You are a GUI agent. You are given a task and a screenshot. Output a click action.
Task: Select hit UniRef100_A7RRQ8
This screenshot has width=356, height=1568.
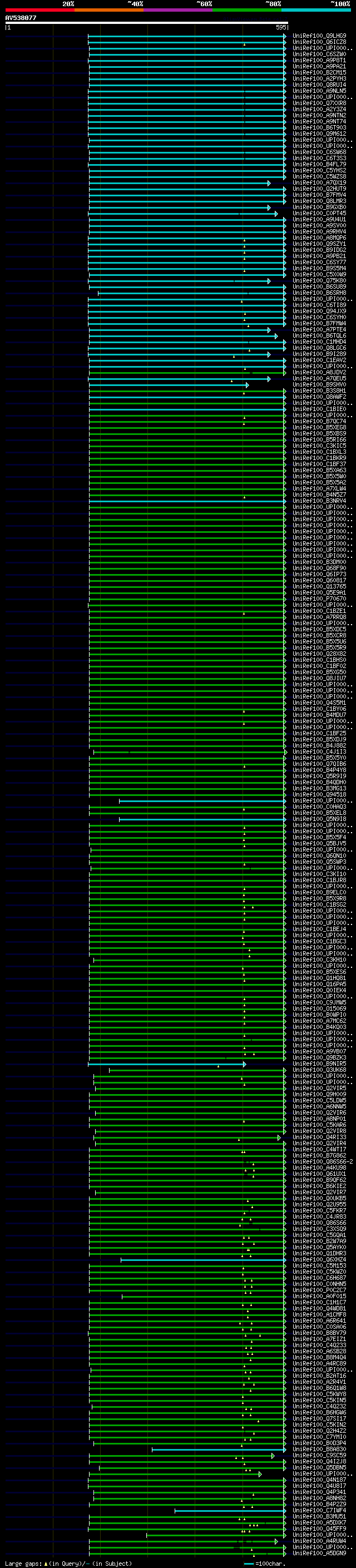point(319,617)
